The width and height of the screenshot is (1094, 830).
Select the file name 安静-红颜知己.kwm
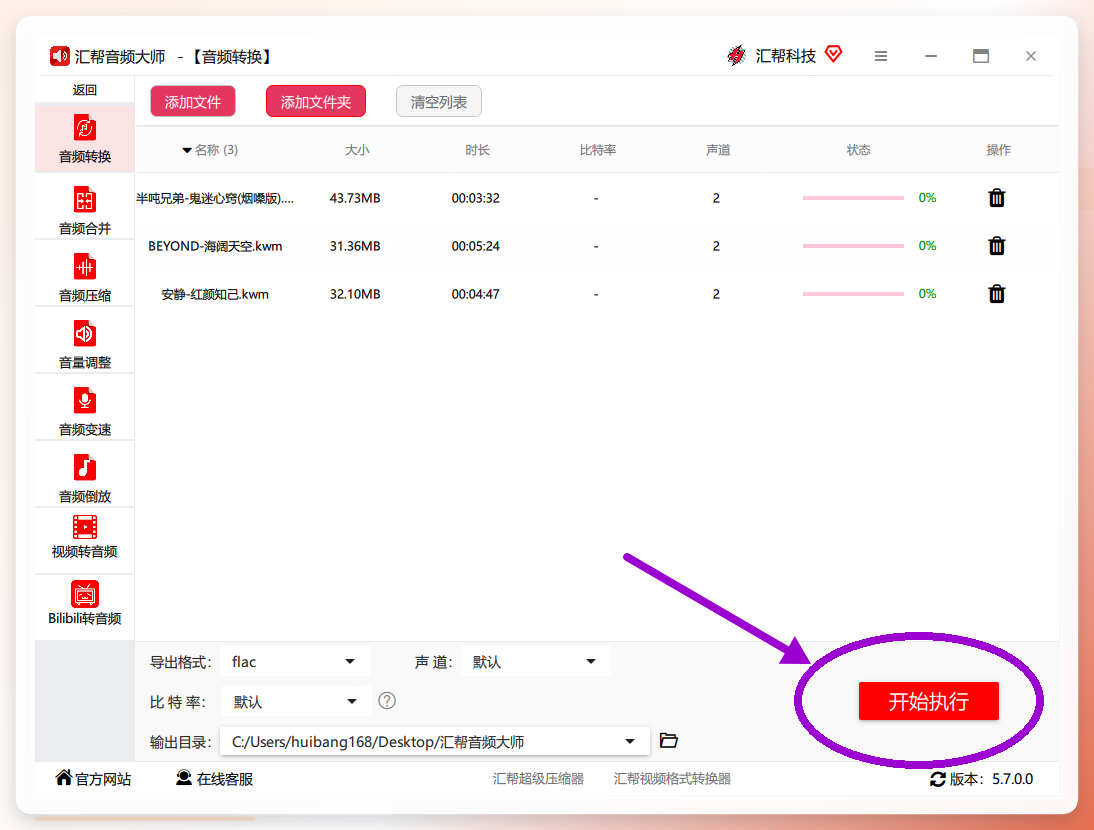pyautogui.click(x=215, y=294)
